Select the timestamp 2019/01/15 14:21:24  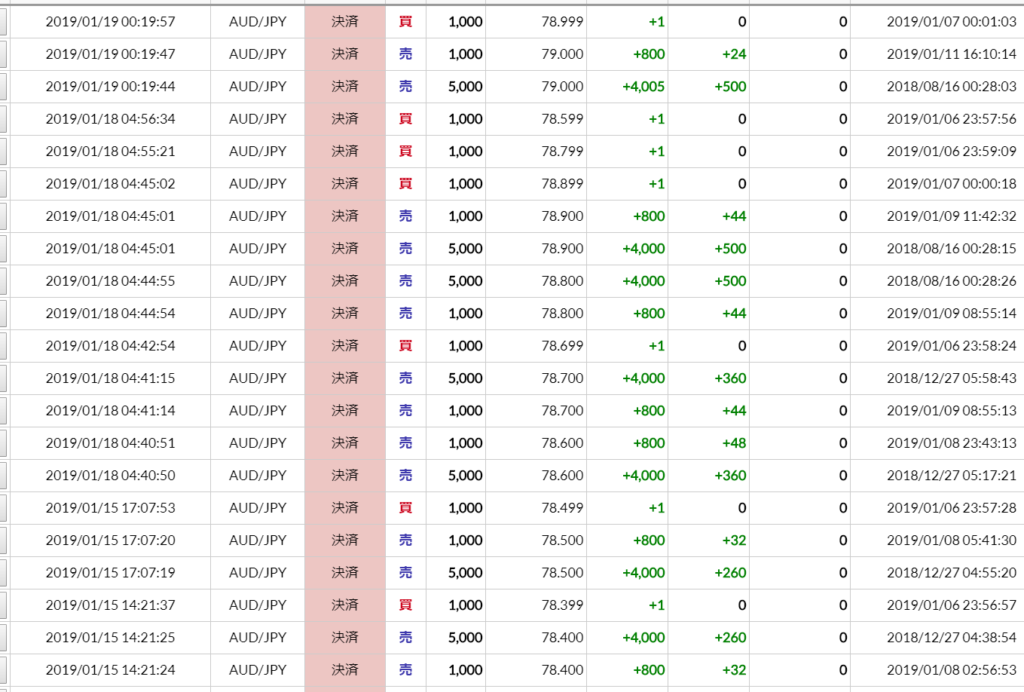click(110, 670)
